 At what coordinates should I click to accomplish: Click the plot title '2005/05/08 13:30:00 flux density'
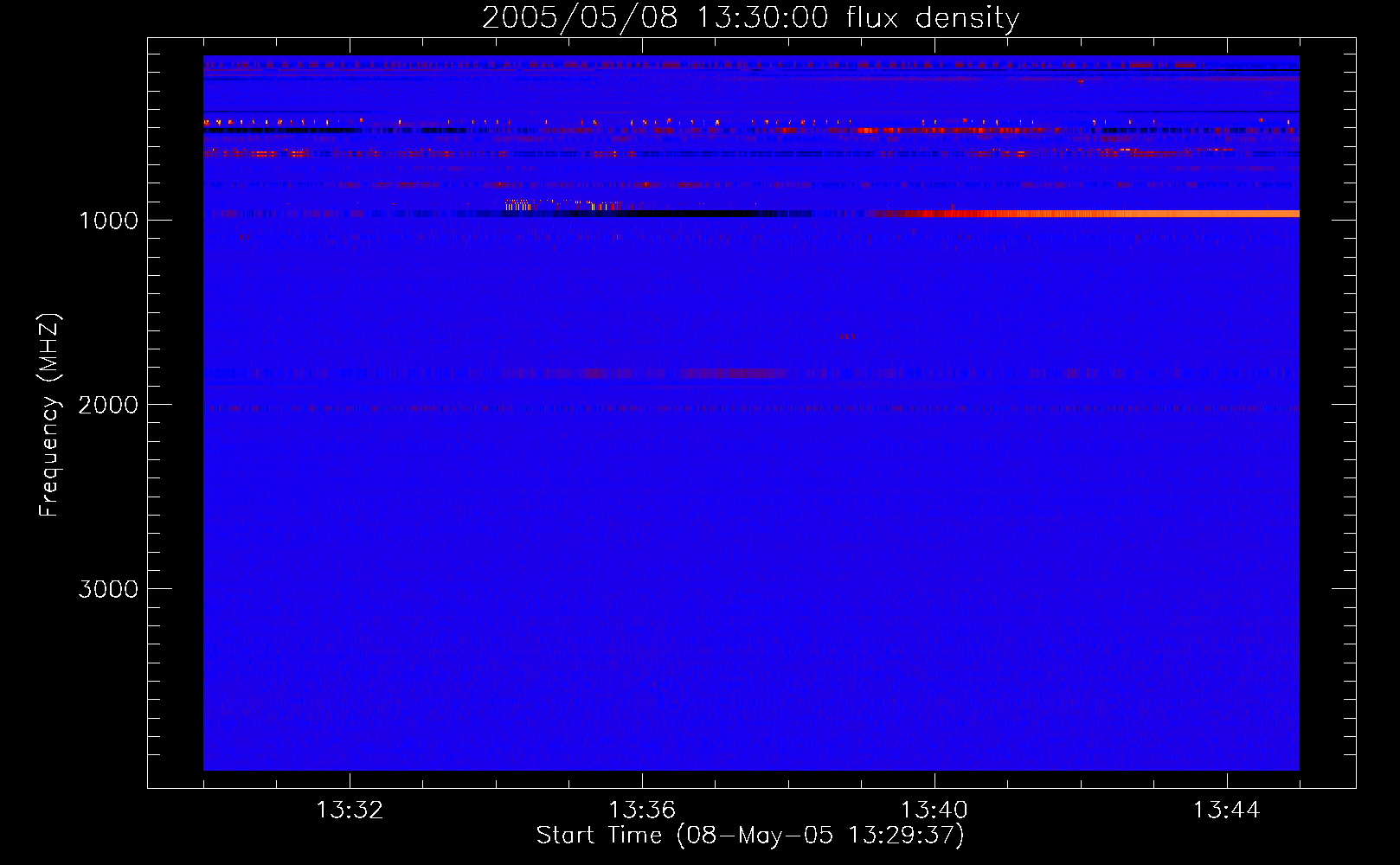point(750,18)
